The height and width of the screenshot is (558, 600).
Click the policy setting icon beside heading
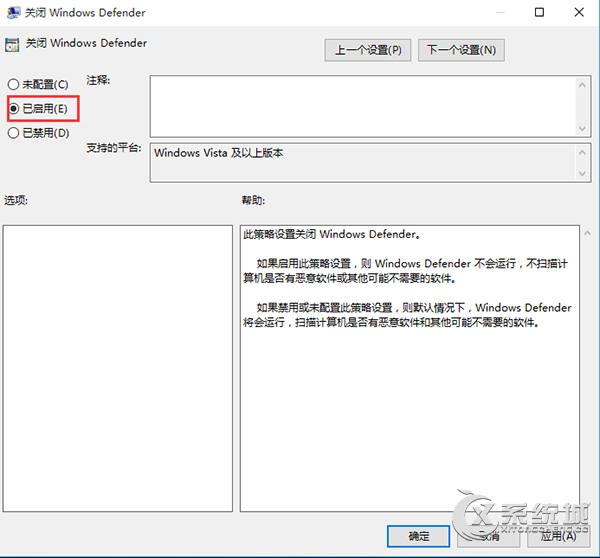12,45
